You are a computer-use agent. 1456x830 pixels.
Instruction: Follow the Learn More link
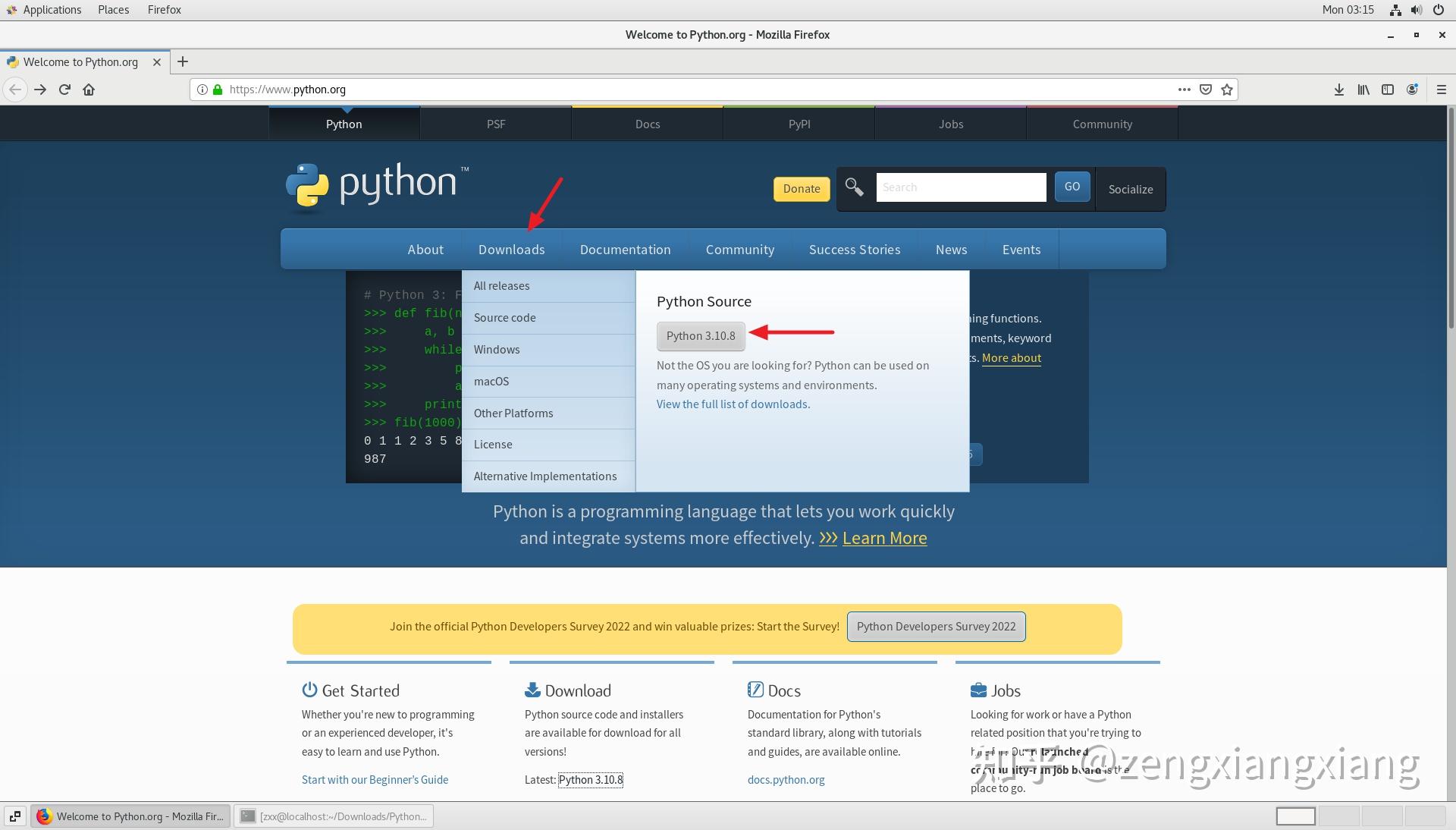click(x=884, y=538)
